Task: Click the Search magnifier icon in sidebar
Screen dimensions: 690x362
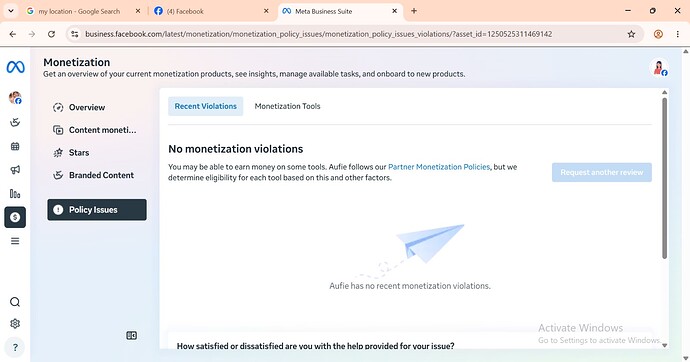Action: [x=15, y=302]
